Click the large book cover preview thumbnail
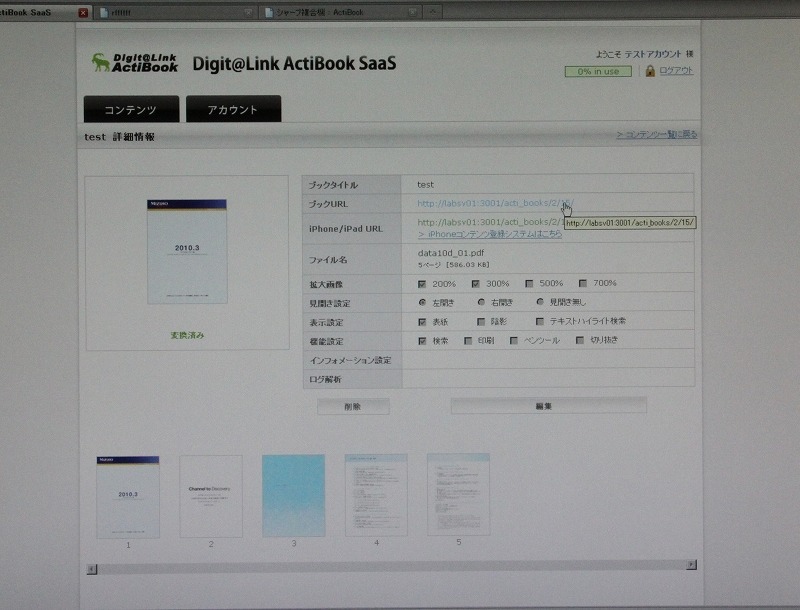The width and height of the screenshot is (800, 610). coord(187,251)
